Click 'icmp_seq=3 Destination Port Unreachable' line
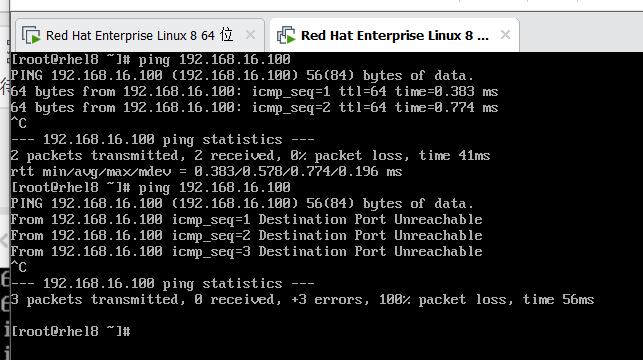Screen dimensions: 643x360 (246, 251)
